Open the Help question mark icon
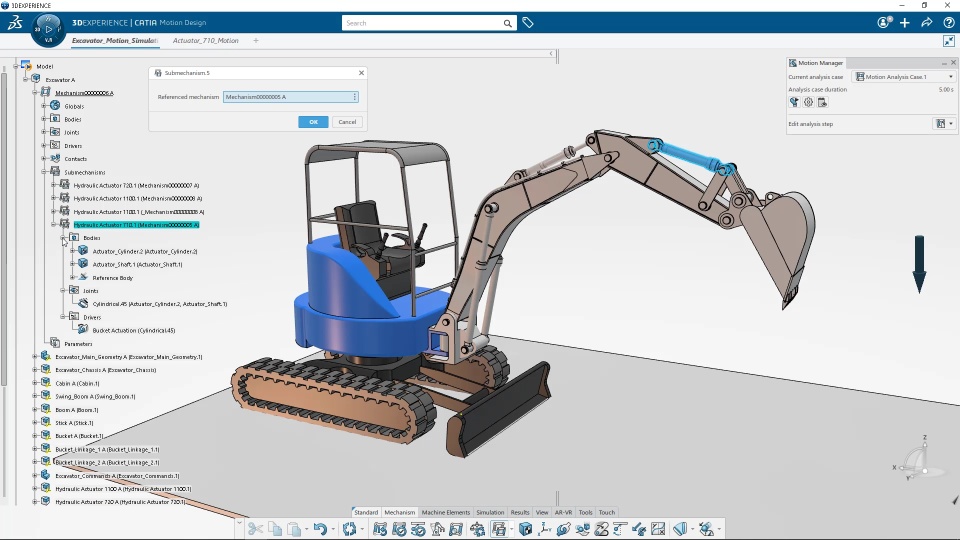 (x=948, y=23)
